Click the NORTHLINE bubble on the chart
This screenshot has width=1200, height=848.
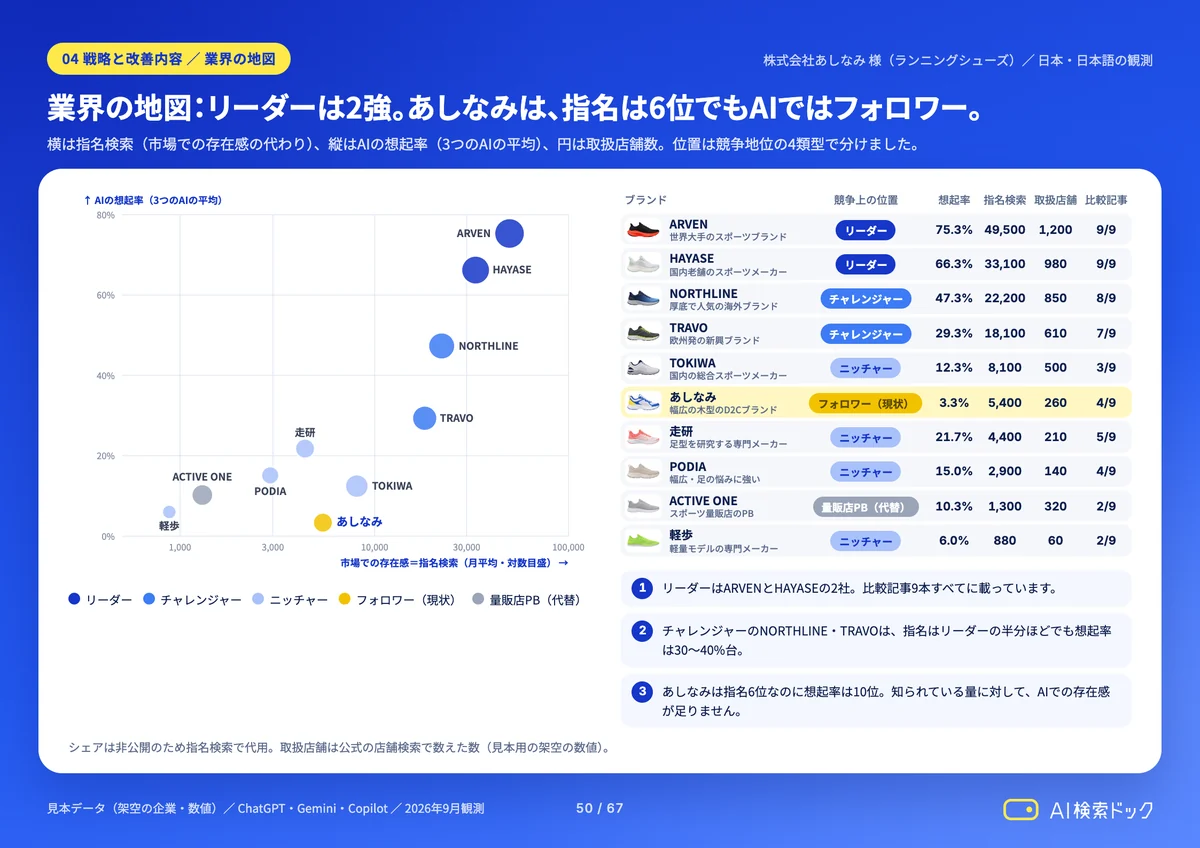[441, 346]
